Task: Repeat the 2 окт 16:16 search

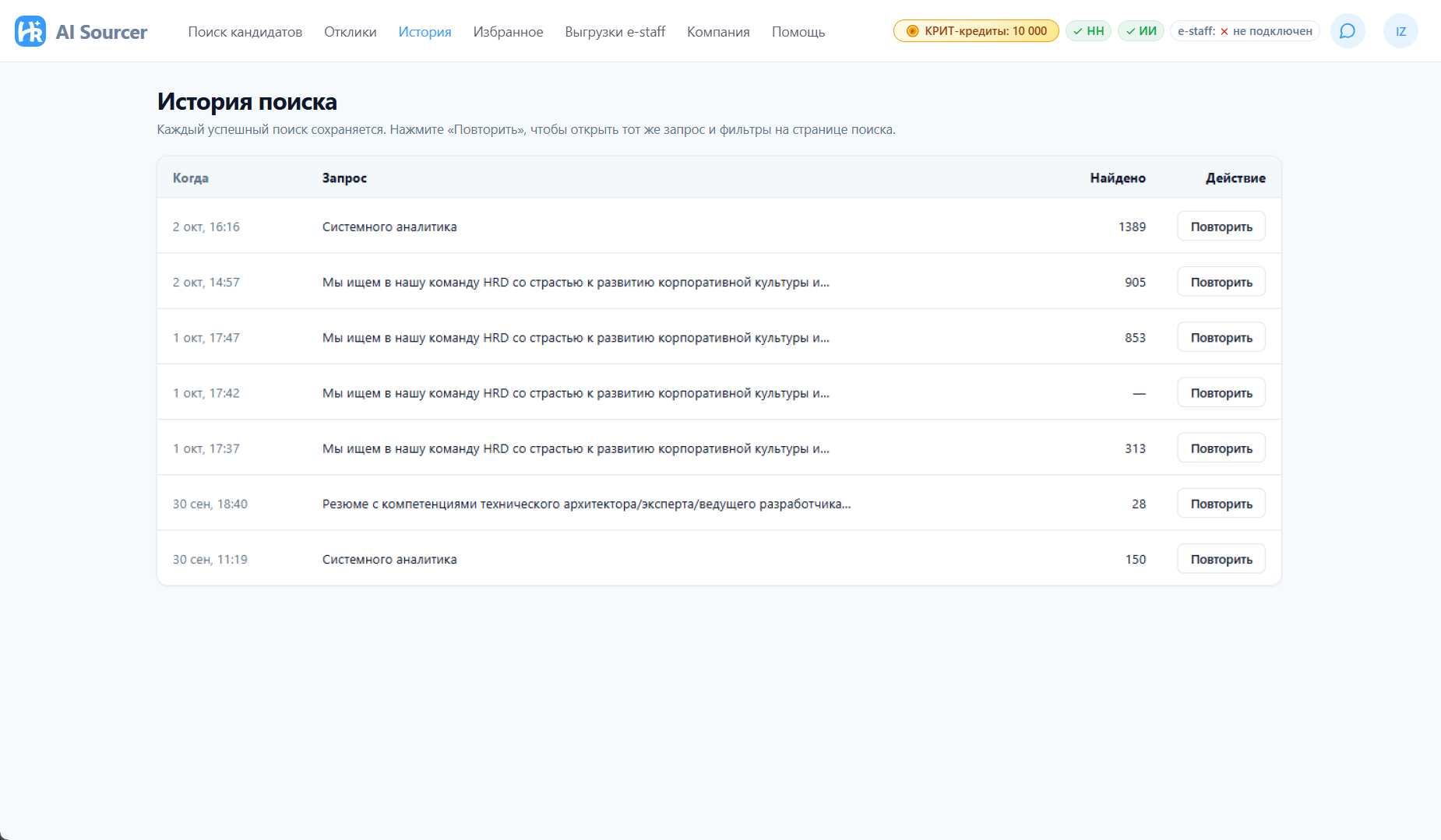Action: (x=1221, y=227)
